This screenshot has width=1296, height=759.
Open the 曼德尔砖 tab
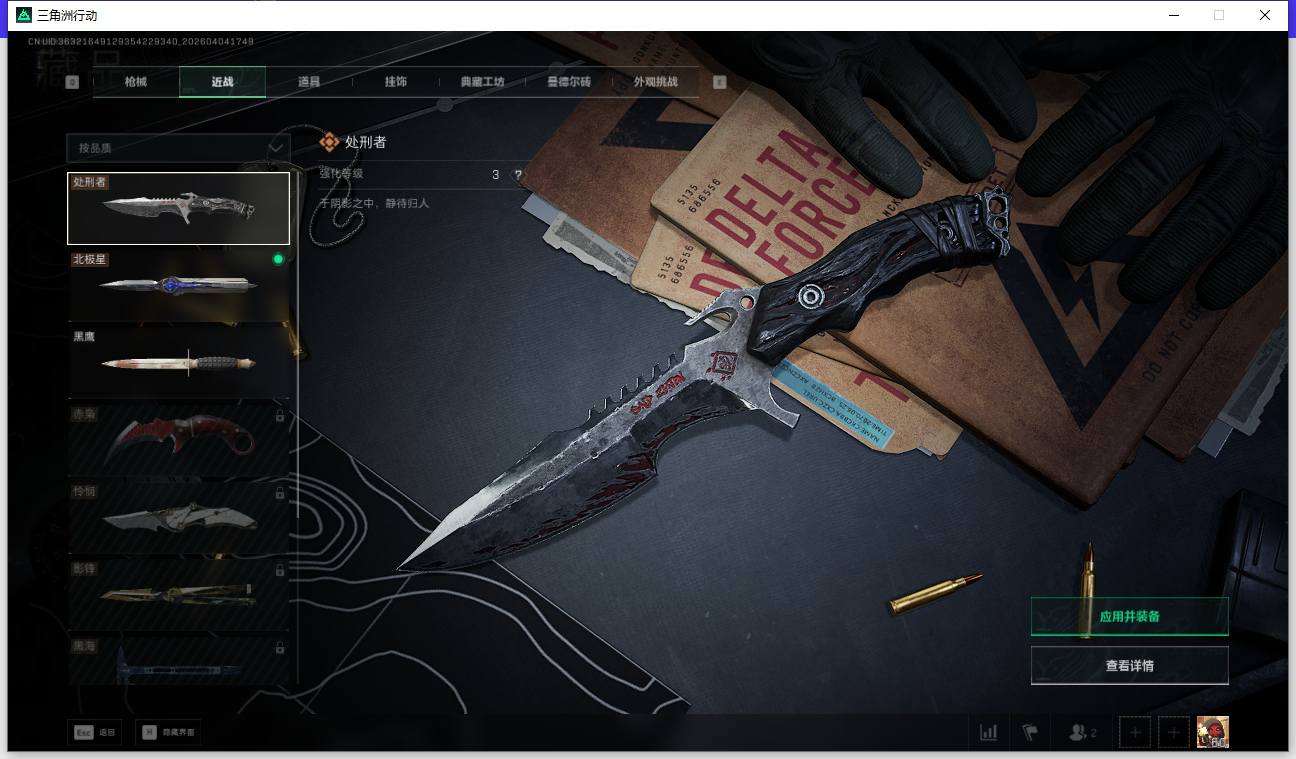569,82
